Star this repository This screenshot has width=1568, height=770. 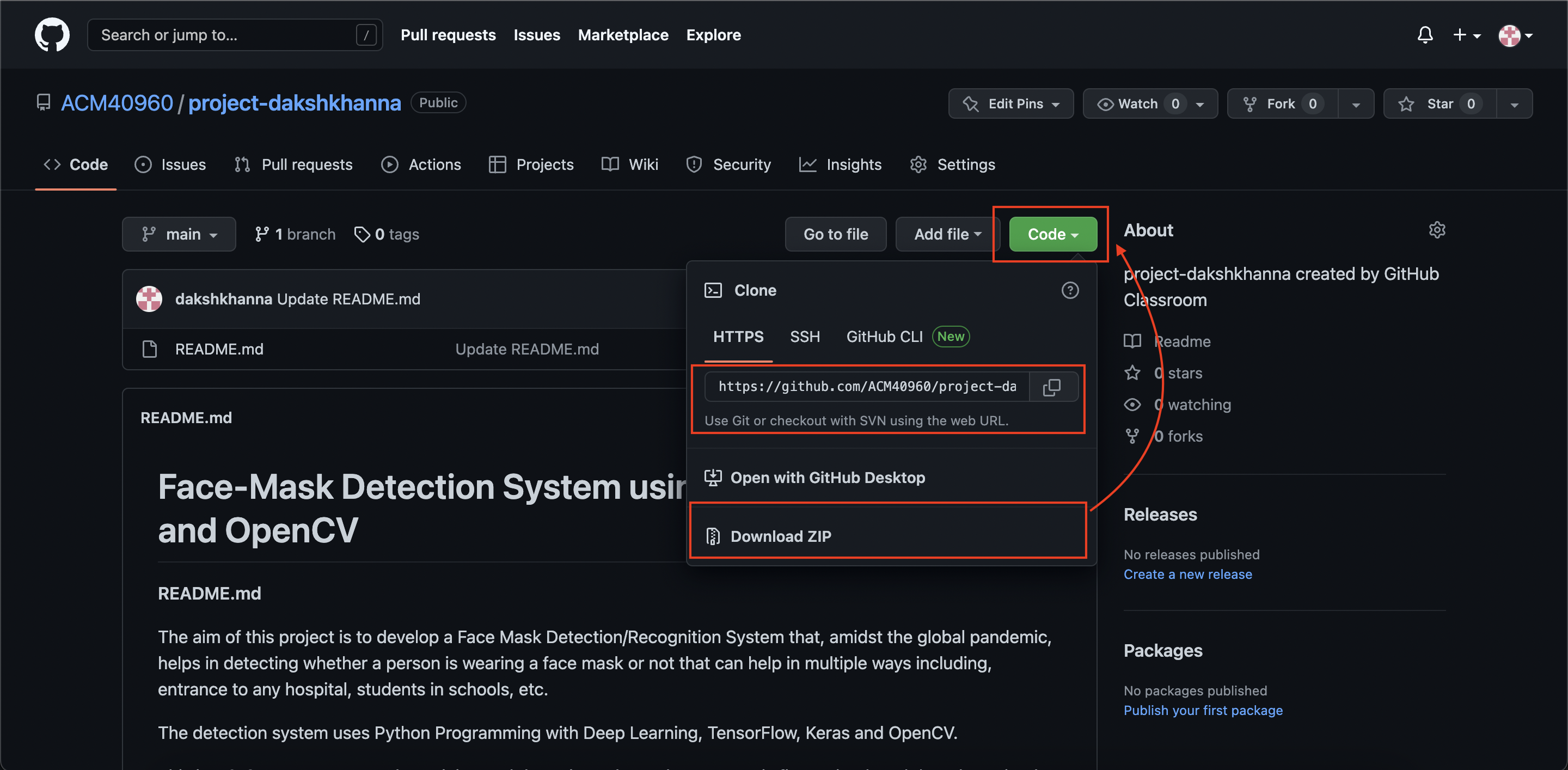click(x=1440, y=103)
